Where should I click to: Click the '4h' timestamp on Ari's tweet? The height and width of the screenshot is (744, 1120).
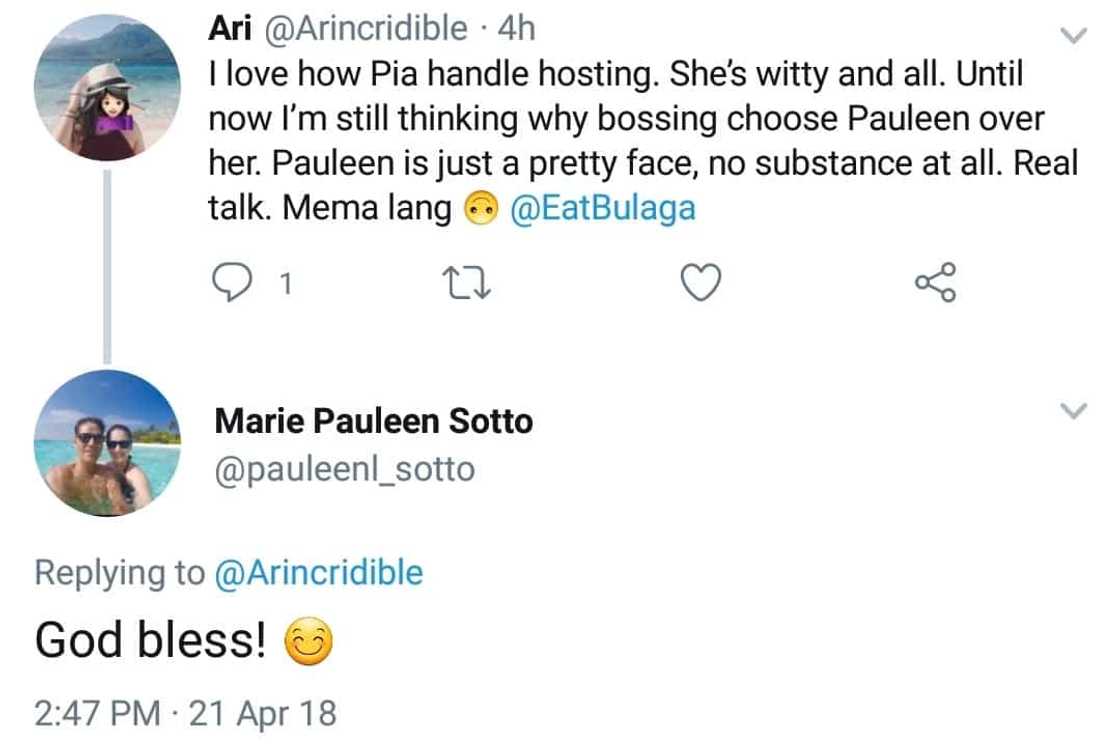(516, 28)
